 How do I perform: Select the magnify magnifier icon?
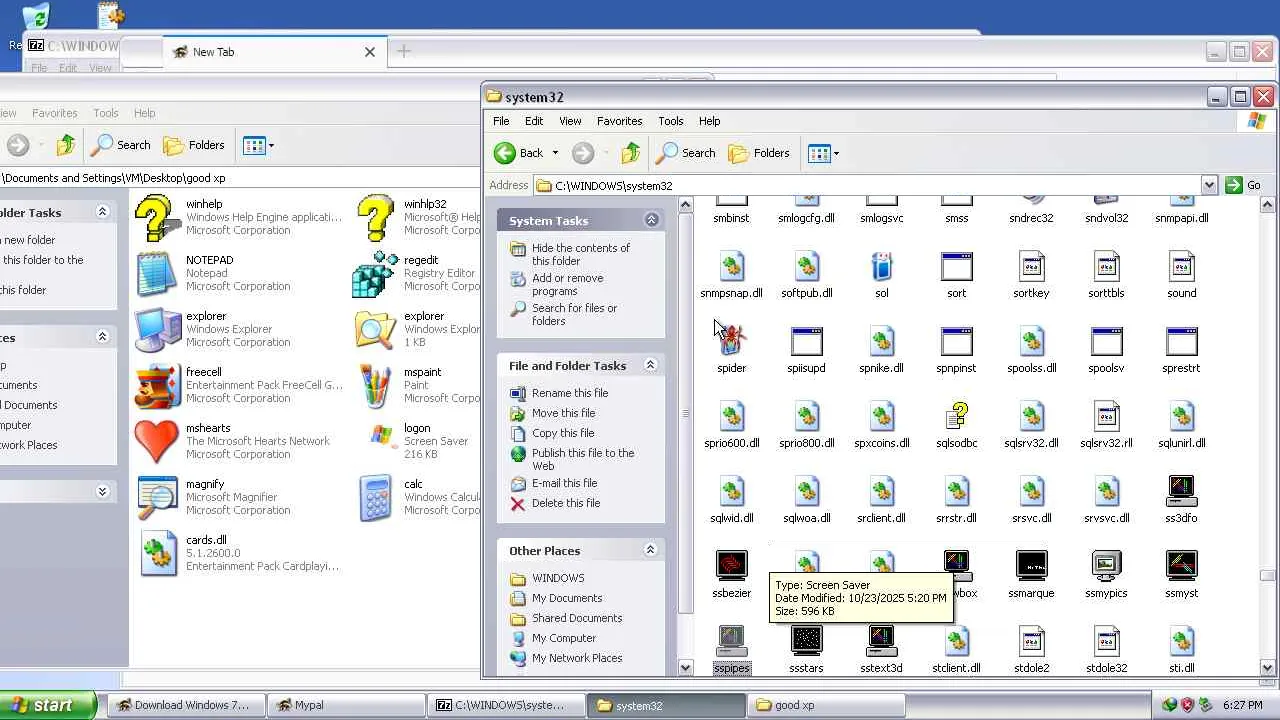point(157,498)
